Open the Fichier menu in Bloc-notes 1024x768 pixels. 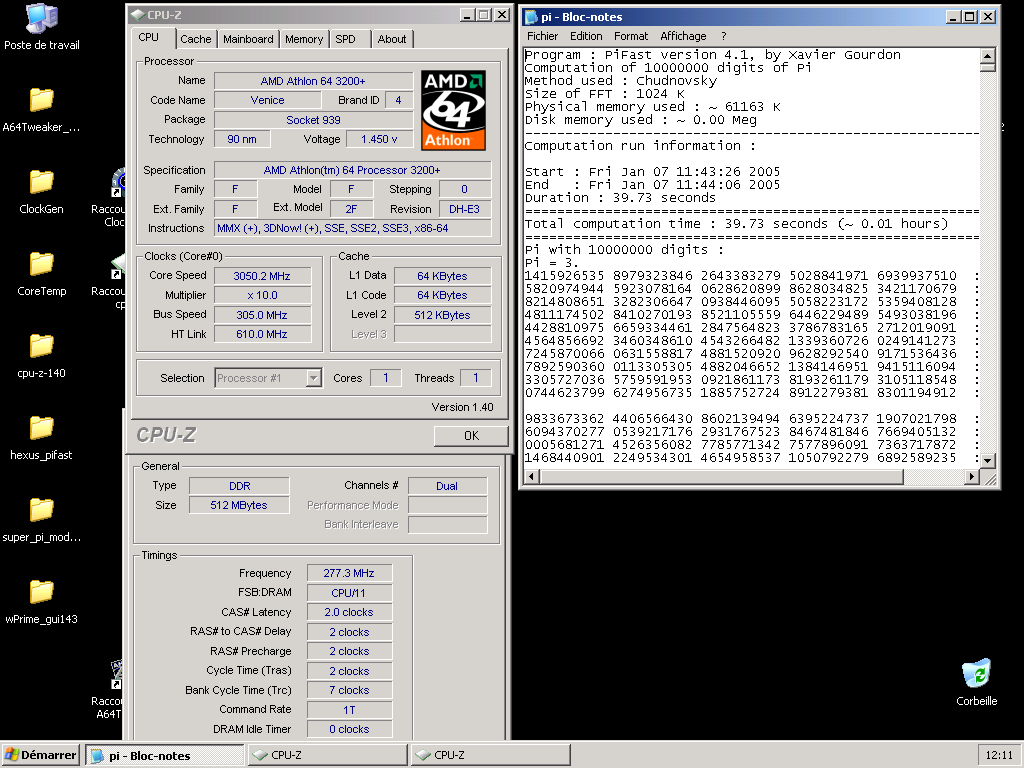pos(543,36)
